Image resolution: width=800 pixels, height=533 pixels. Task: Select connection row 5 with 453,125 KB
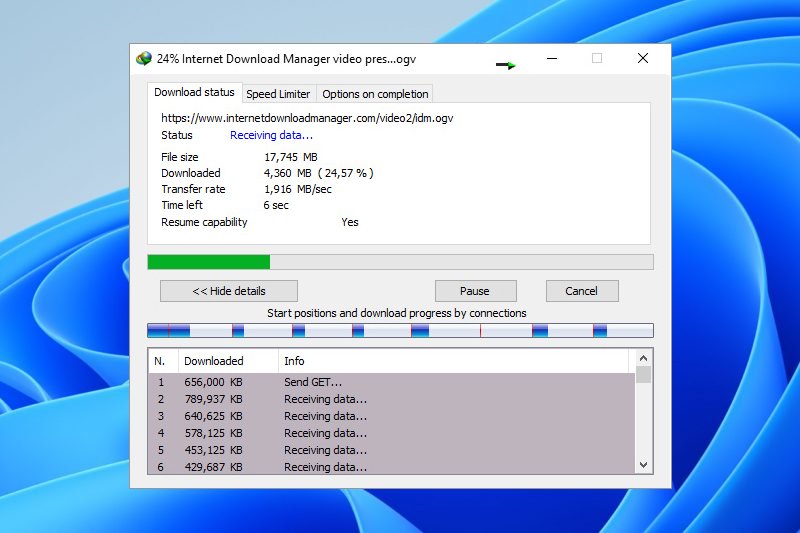pos(391,450)
